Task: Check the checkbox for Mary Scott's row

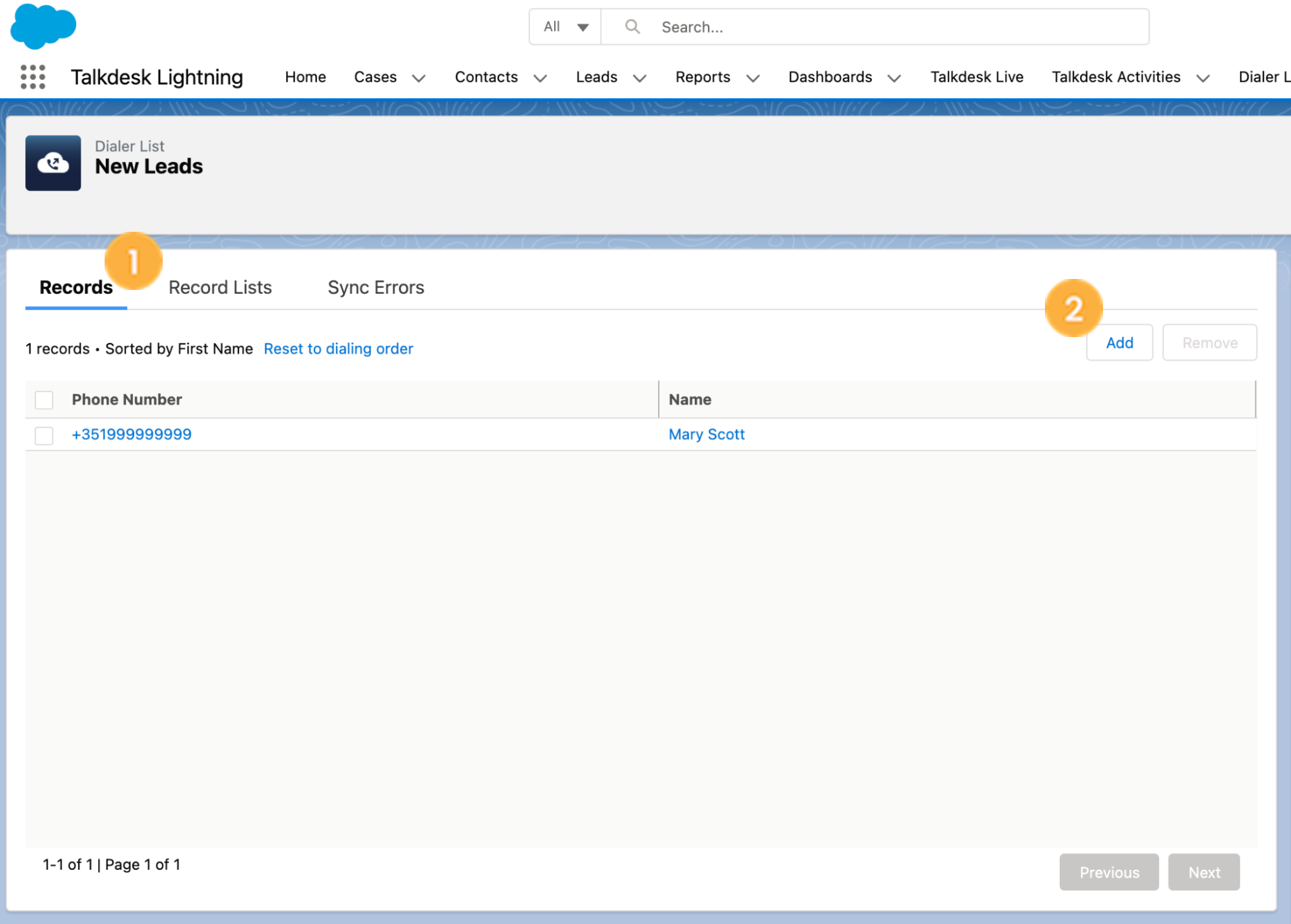Action: 44,436
